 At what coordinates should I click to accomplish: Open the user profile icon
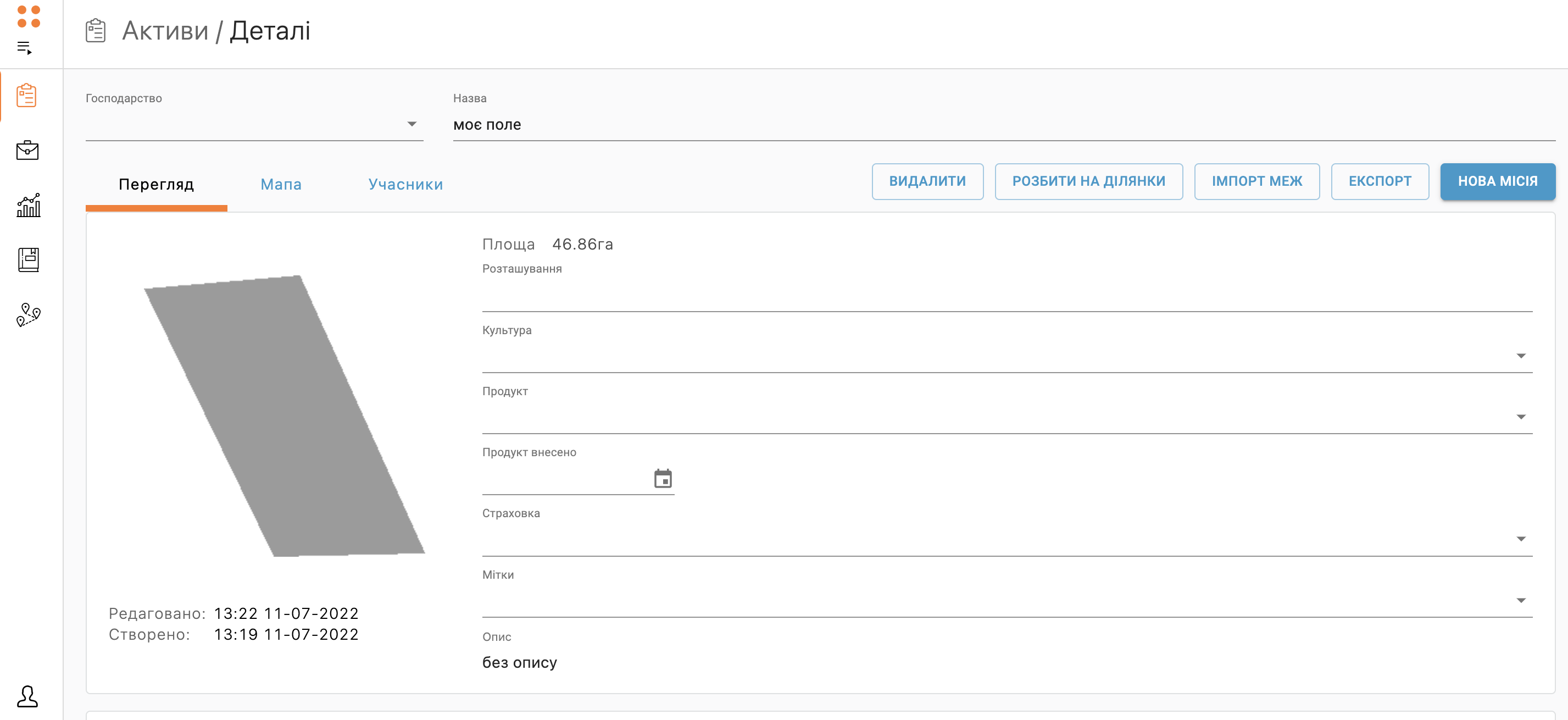coord(27,696)
